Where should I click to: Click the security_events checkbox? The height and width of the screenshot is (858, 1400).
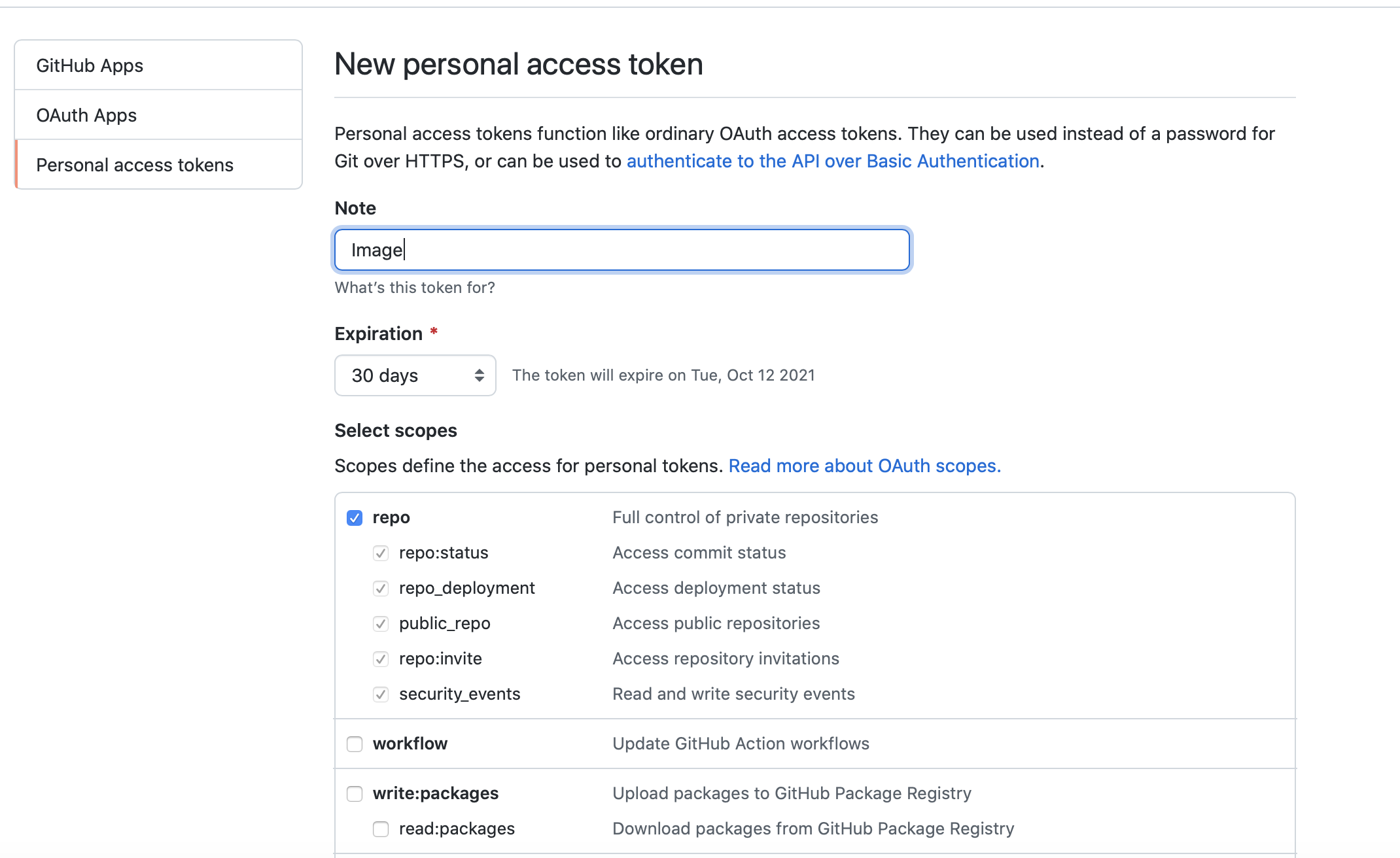(x=381, y=695)
